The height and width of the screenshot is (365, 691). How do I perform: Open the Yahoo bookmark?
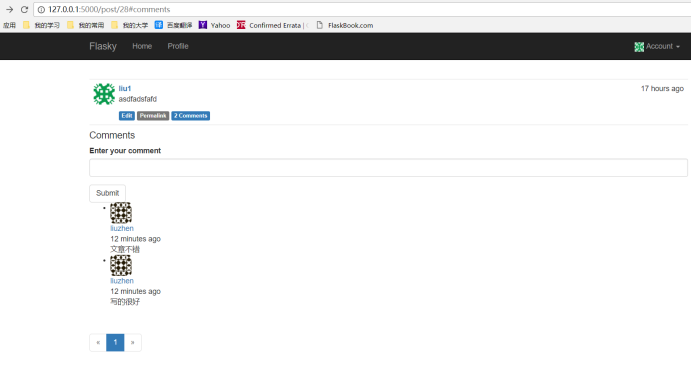click(x=215, y=25)
